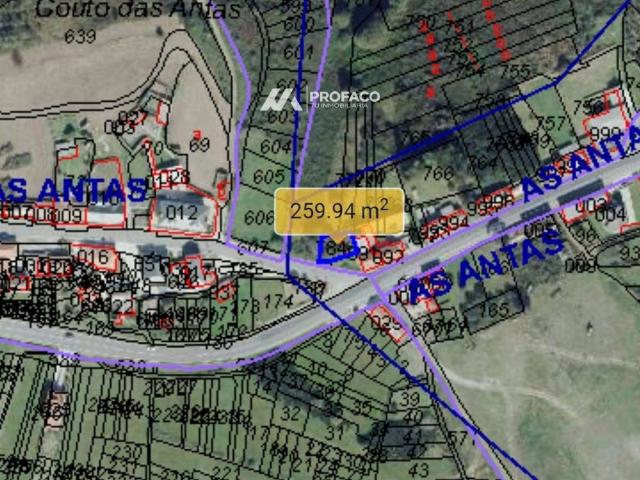Click the 259.94 m² area tooltip

click(x=339, y=211)
